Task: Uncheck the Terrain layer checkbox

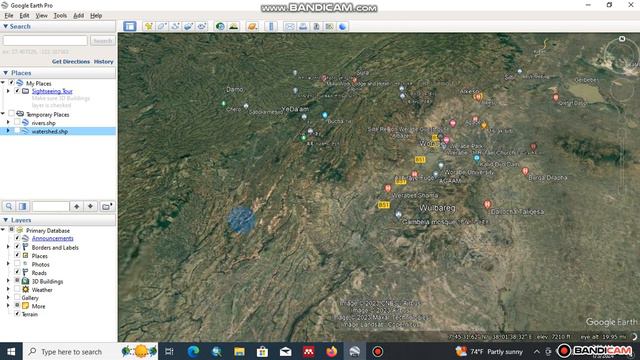Action: 17,314
